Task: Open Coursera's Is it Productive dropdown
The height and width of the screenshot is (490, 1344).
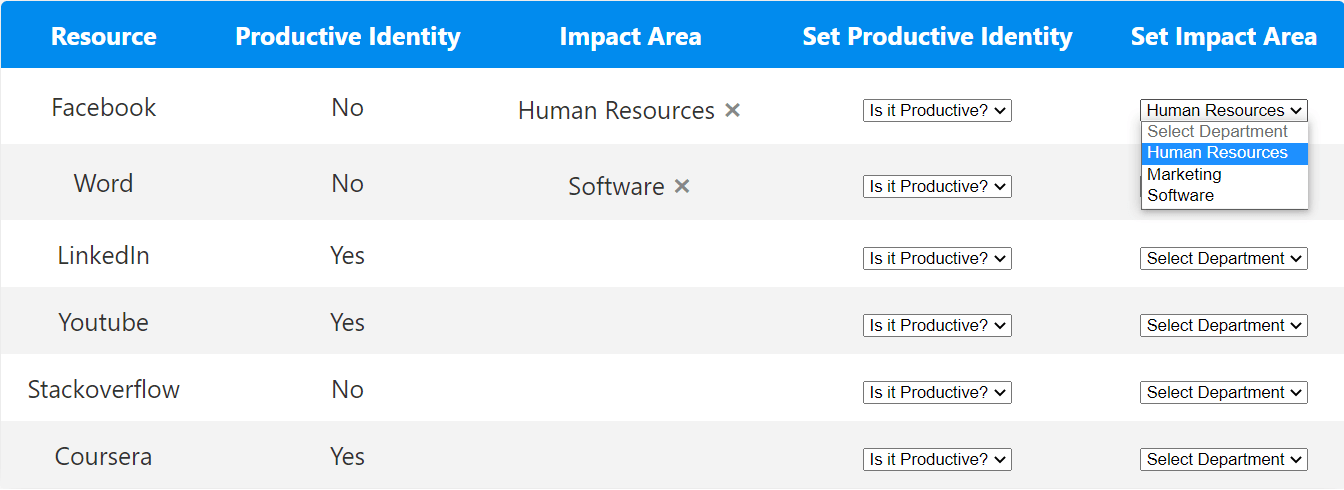Action: [937, 459]
